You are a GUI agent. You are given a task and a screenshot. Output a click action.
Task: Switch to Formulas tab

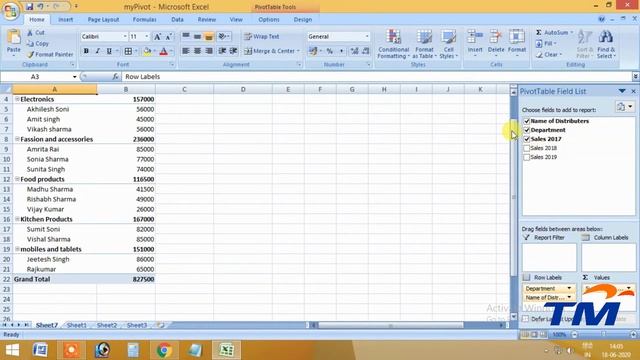click(x=144, y=20)
